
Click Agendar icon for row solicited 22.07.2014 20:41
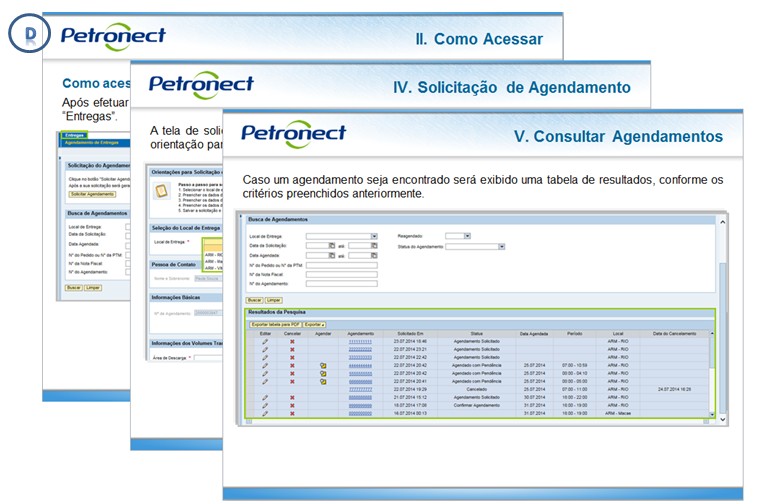323,382
